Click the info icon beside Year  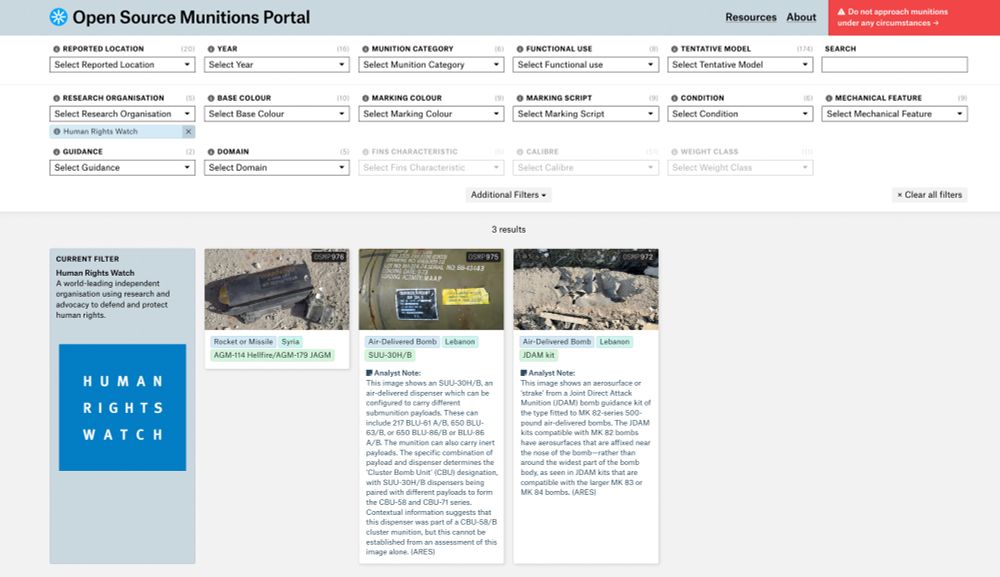click(x=210, y=49)
